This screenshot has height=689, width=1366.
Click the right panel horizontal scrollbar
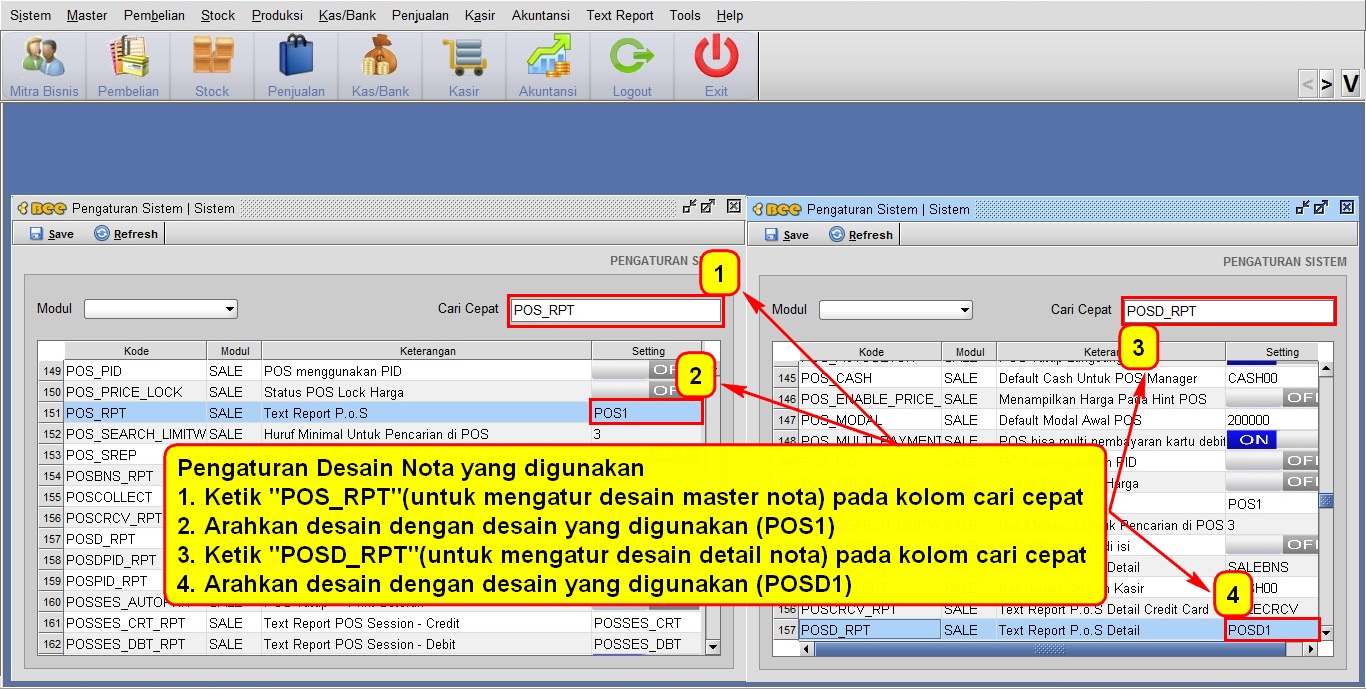(1050, 649)
